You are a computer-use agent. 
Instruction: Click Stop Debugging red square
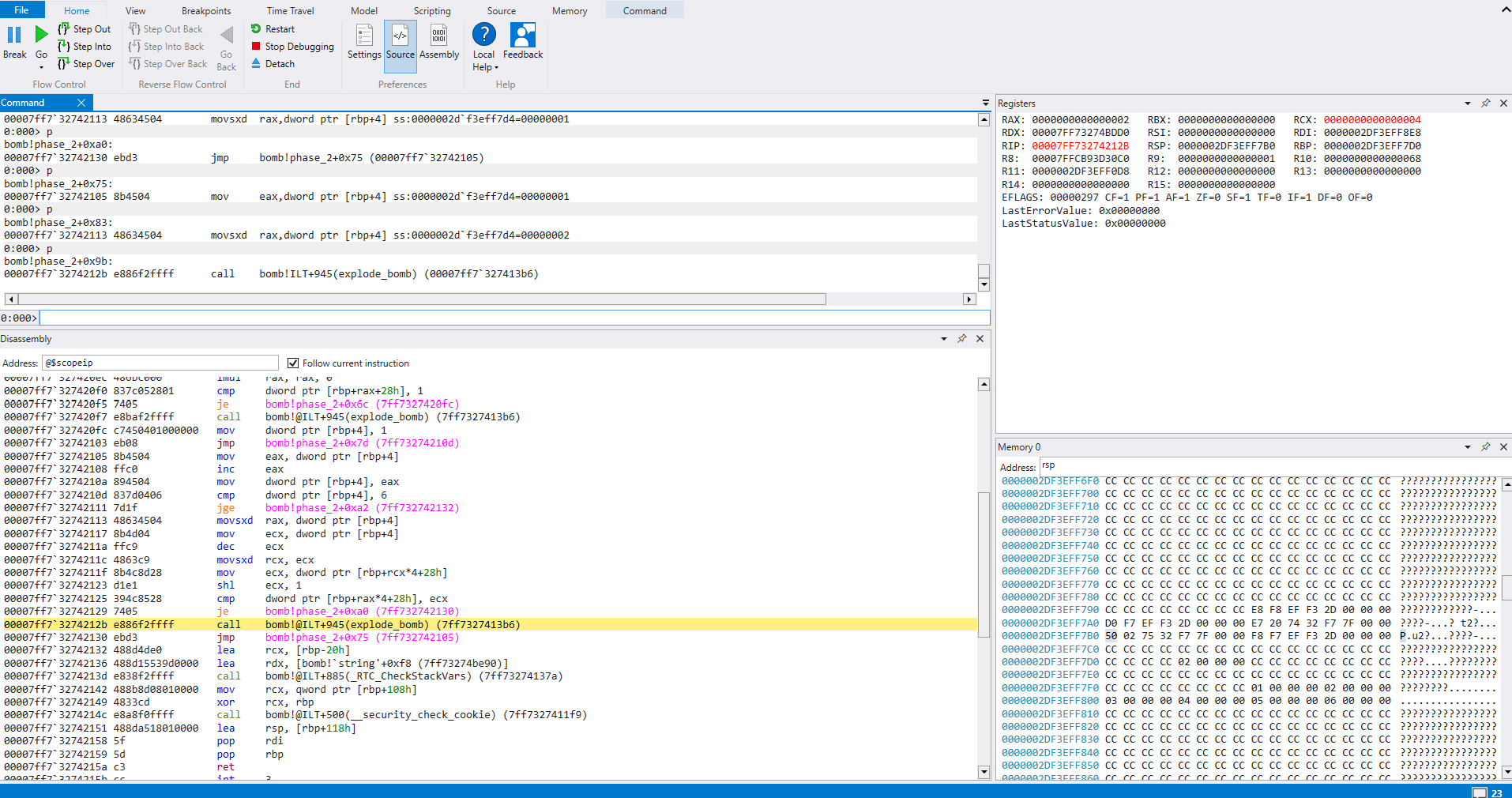point(256,47)
